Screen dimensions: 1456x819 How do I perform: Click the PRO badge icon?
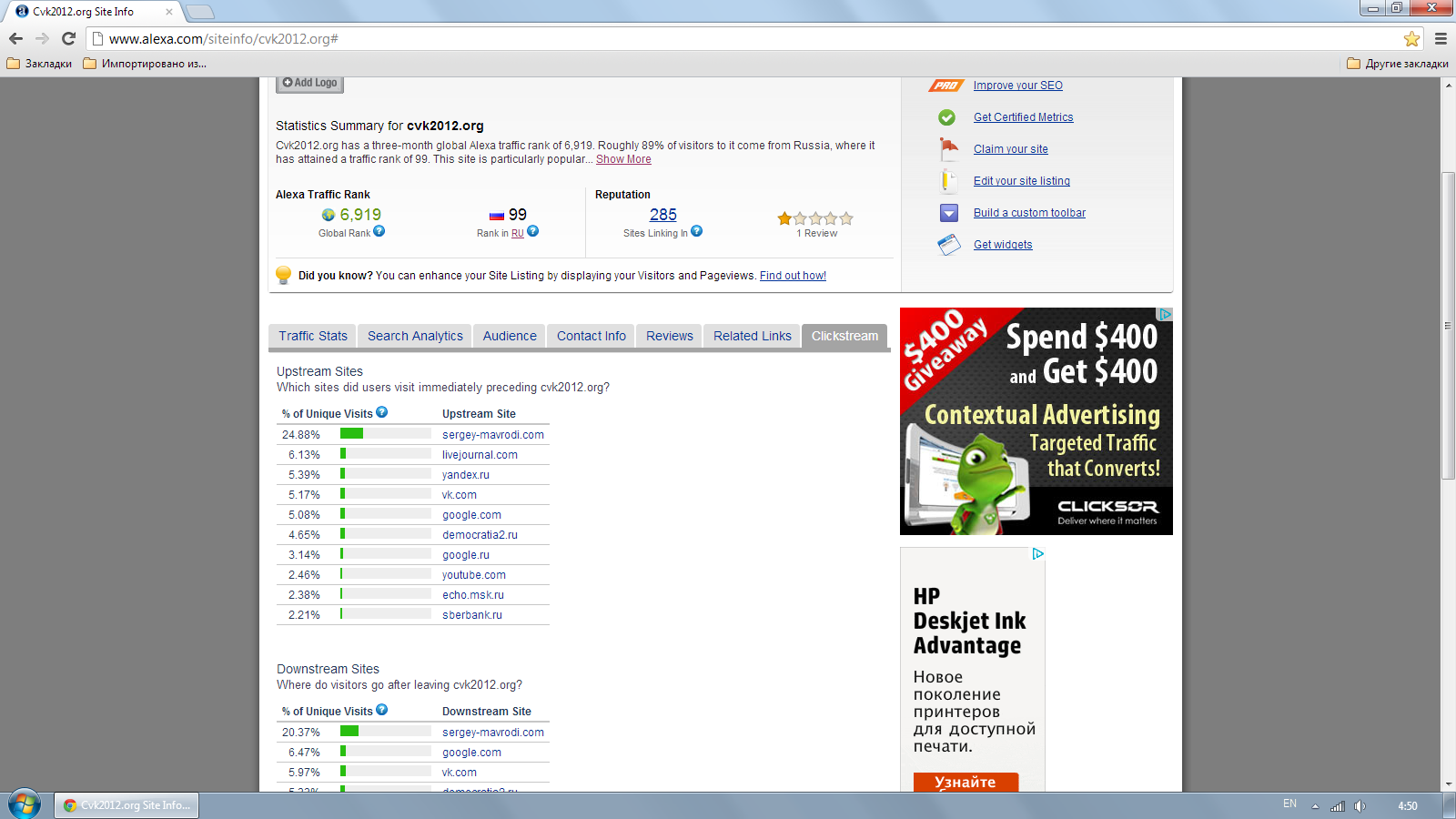946,86
